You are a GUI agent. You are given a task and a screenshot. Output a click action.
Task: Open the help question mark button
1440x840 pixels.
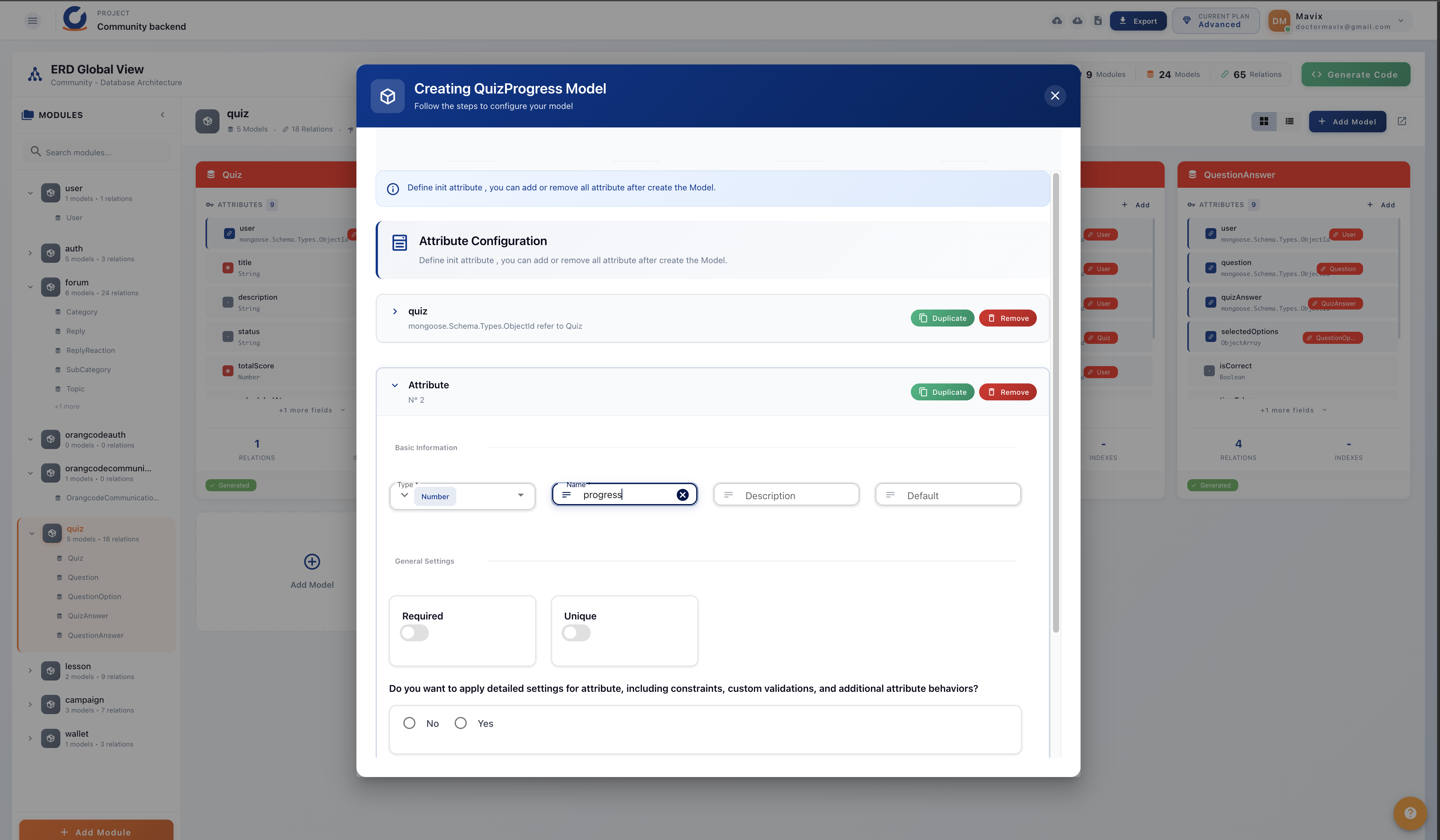(1410, 813)
